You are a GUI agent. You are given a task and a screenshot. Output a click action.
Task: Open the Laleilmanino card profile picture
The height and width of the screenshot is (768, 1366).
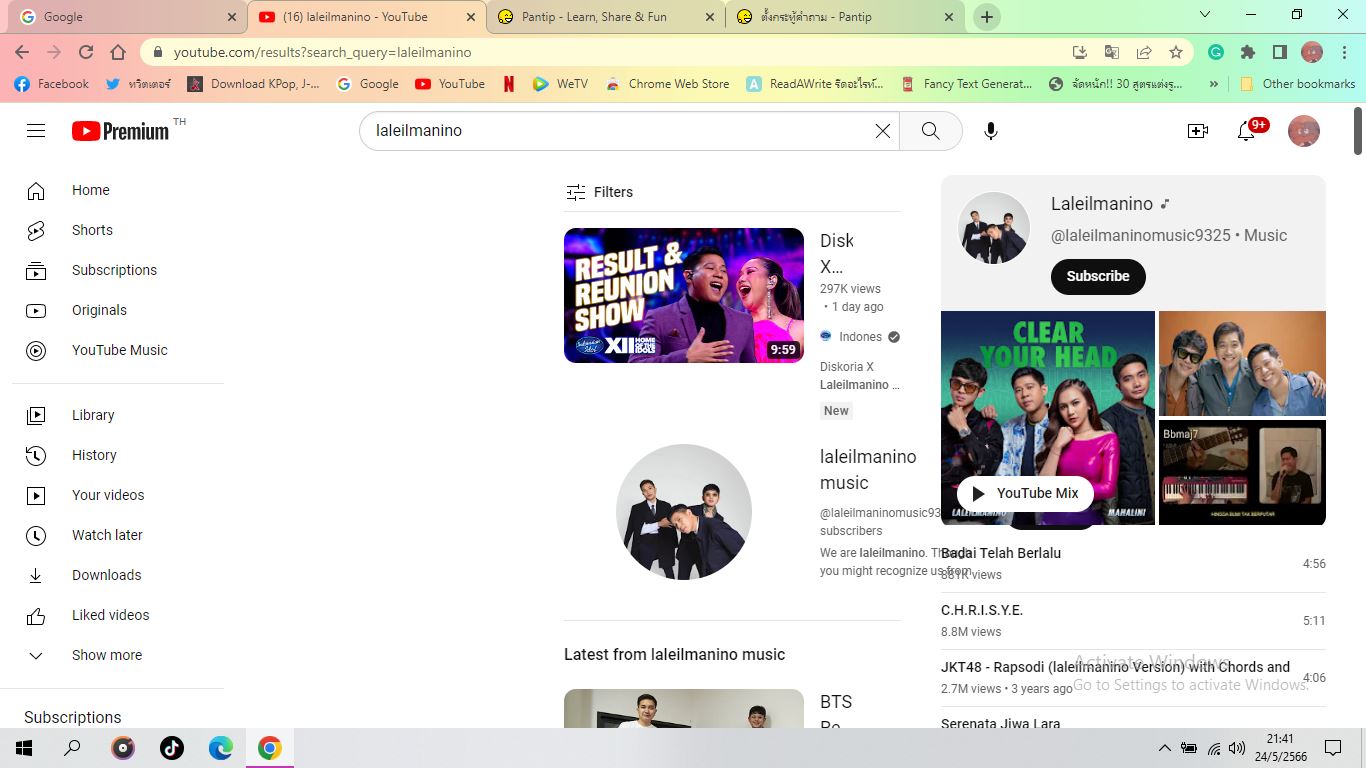(x=994, y=228)
